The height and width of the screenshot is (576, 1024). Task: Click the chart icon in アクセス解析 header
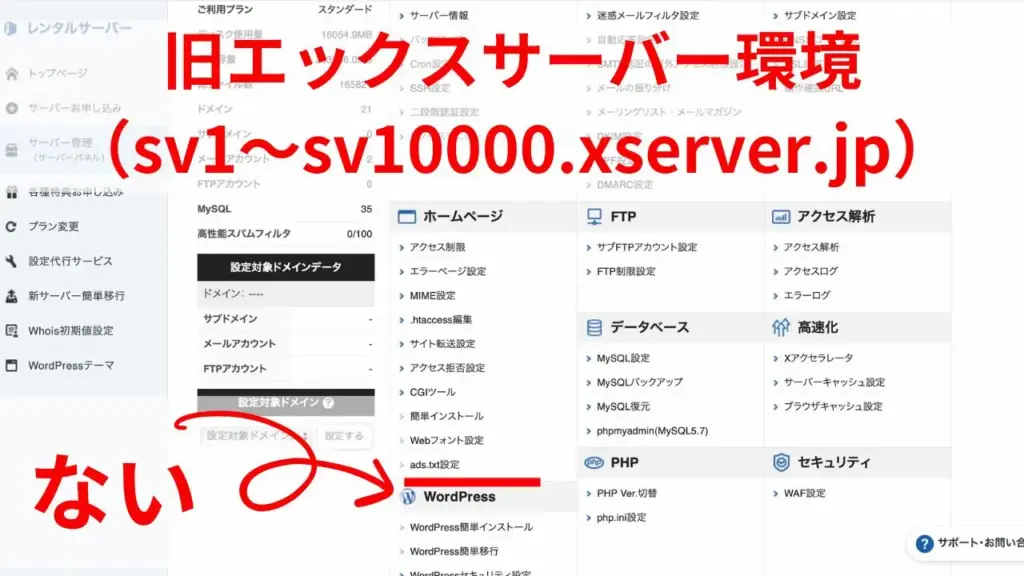tap(781, 216)
